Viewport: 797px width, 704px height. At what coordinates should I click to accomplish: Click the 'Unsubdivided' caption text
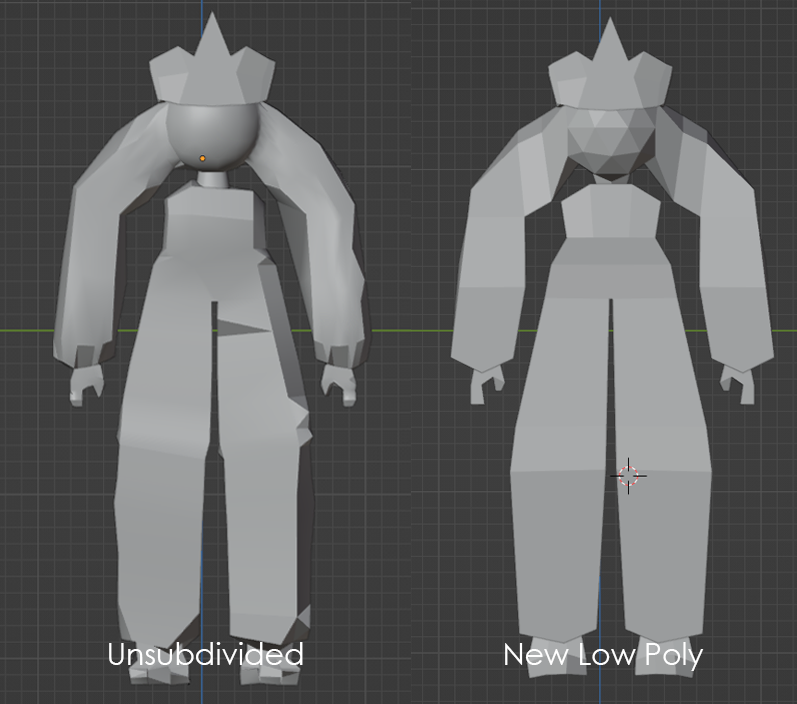click(205, 654)
